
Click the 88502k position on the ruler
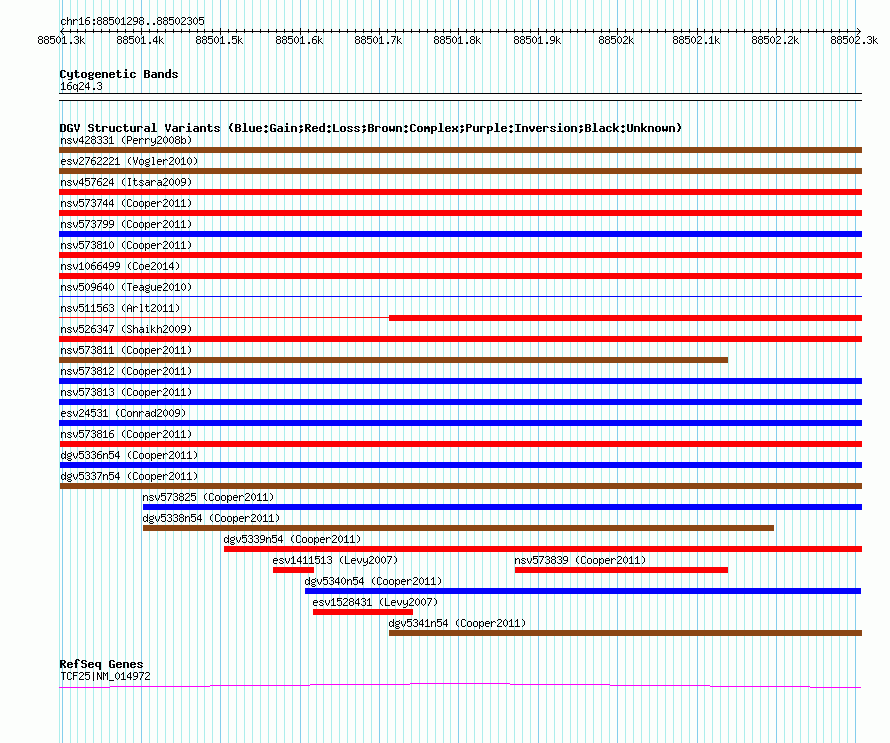click(x=616, y=40)
